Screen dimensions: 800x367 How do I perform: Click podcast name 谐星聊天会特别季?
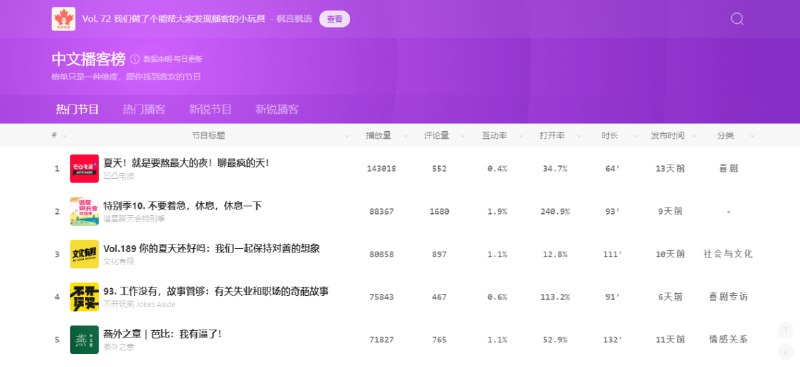pos(134,218)
